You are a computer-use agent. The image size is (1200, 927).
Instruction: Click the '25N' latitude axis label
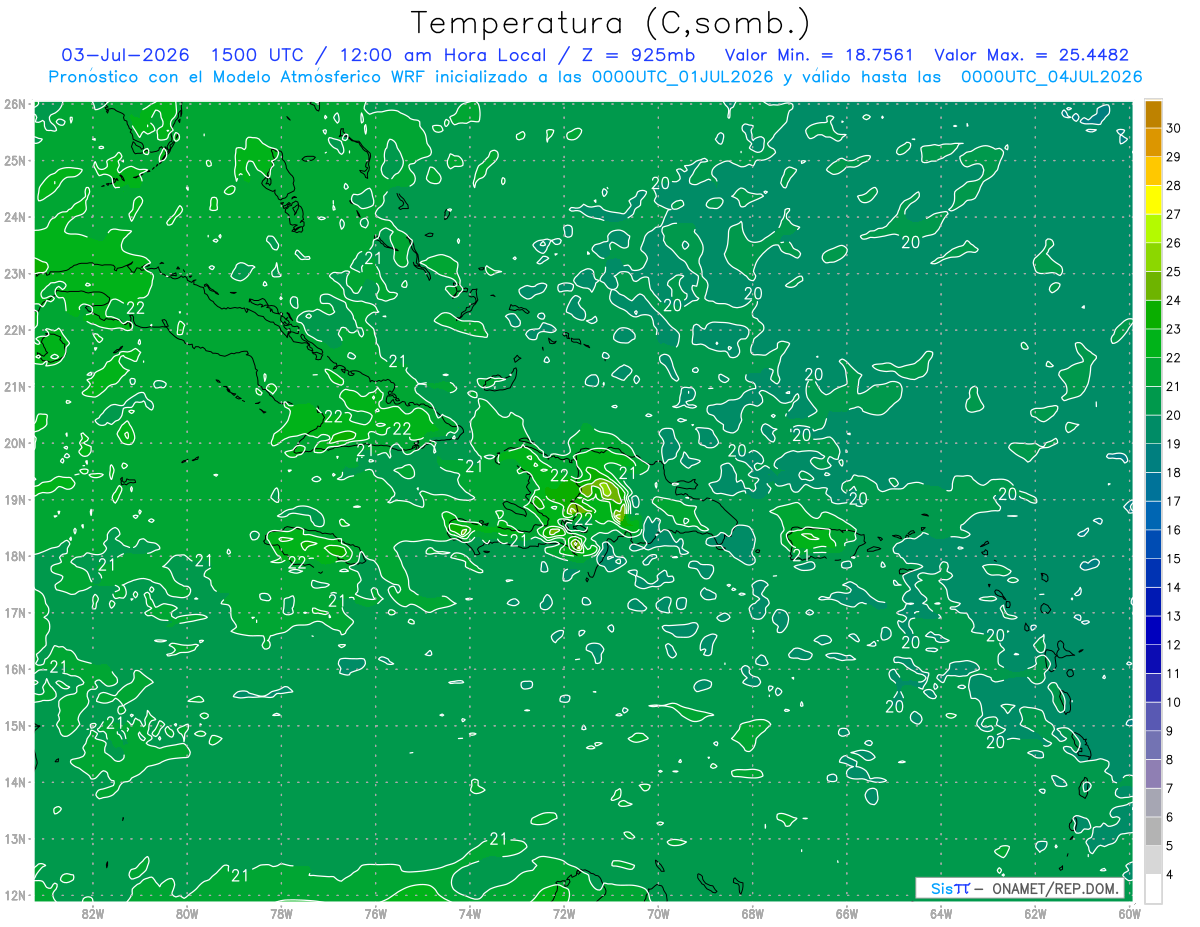click(x=14, y=160)
